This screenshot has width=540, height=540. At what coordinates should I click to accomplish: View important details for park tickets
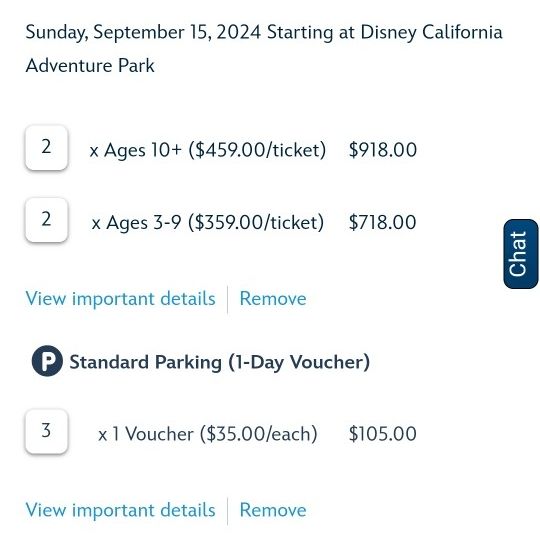click(x=121, y=298)
